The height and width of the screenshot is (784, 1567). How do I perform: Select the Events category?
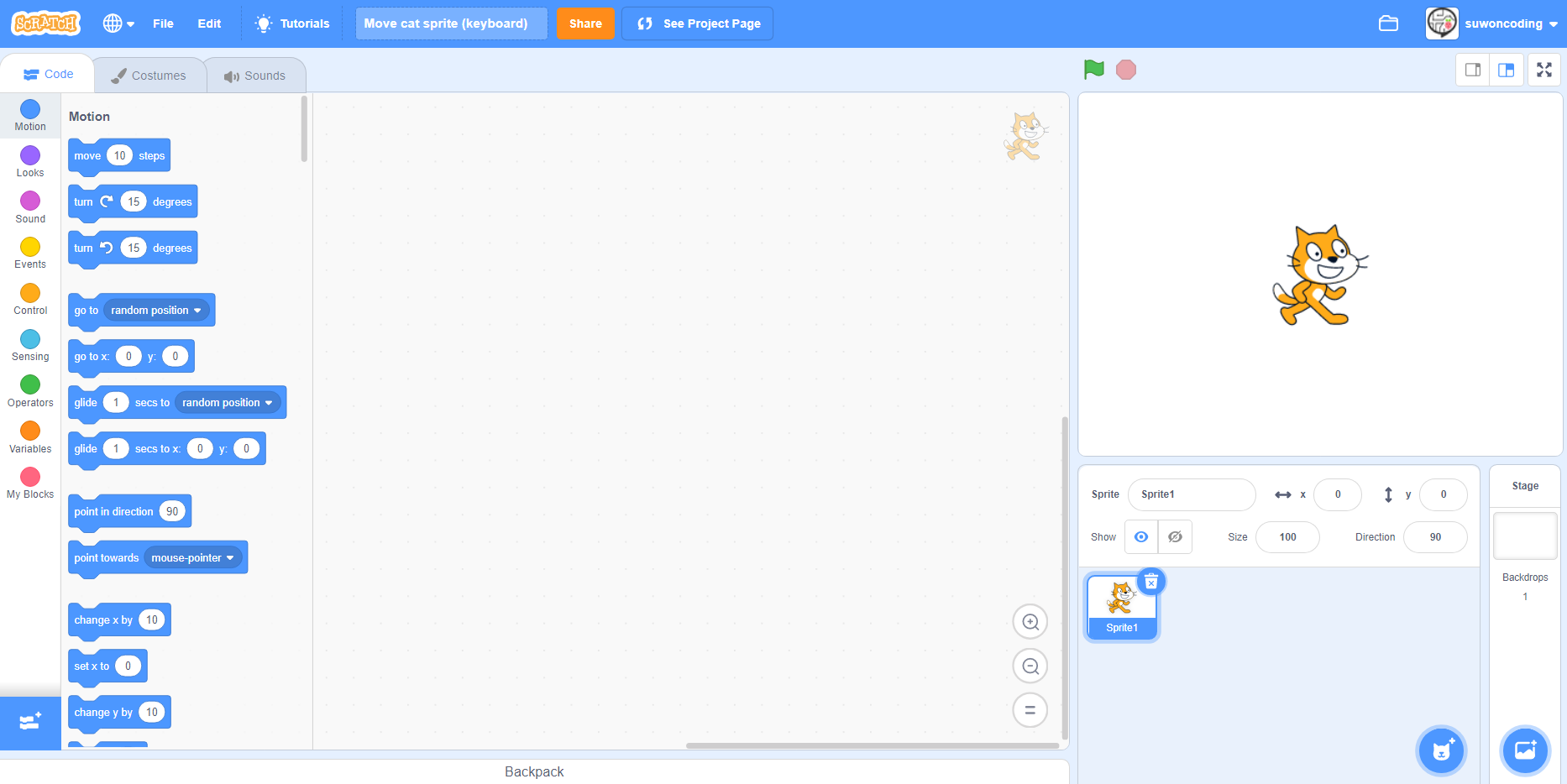click(x=30, y=253)
